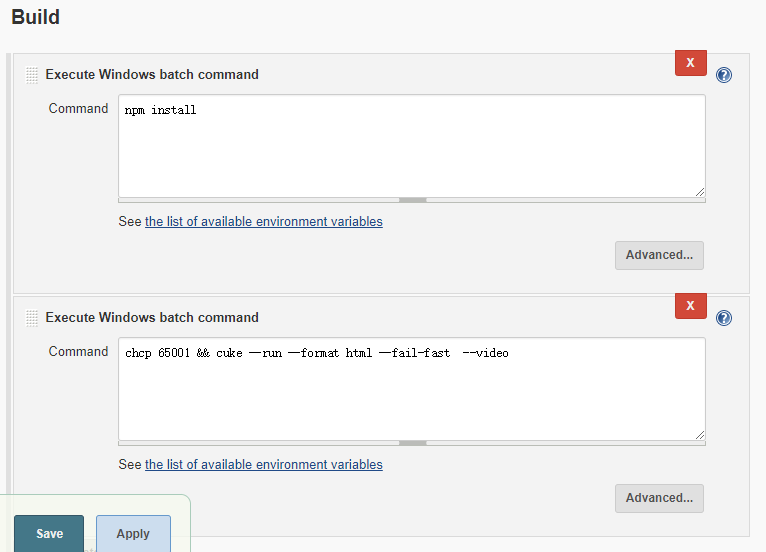
Task: Click resize grip of npm install textarea
Action: (699, 191)
